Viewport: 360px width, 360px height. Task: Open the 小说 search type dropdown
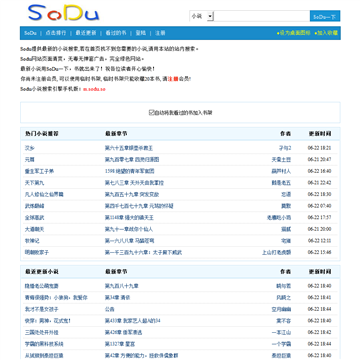(202, 16)
